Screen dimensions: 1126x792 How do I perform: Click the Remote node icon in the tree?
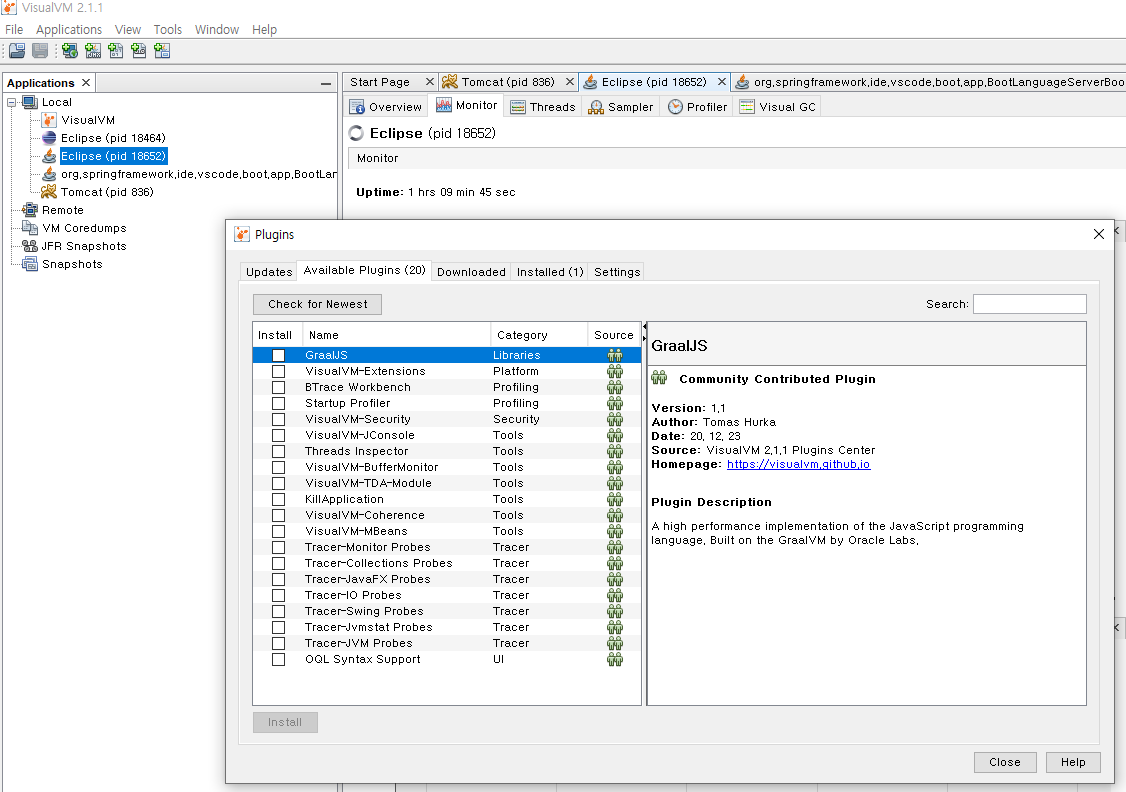point(30,210)
